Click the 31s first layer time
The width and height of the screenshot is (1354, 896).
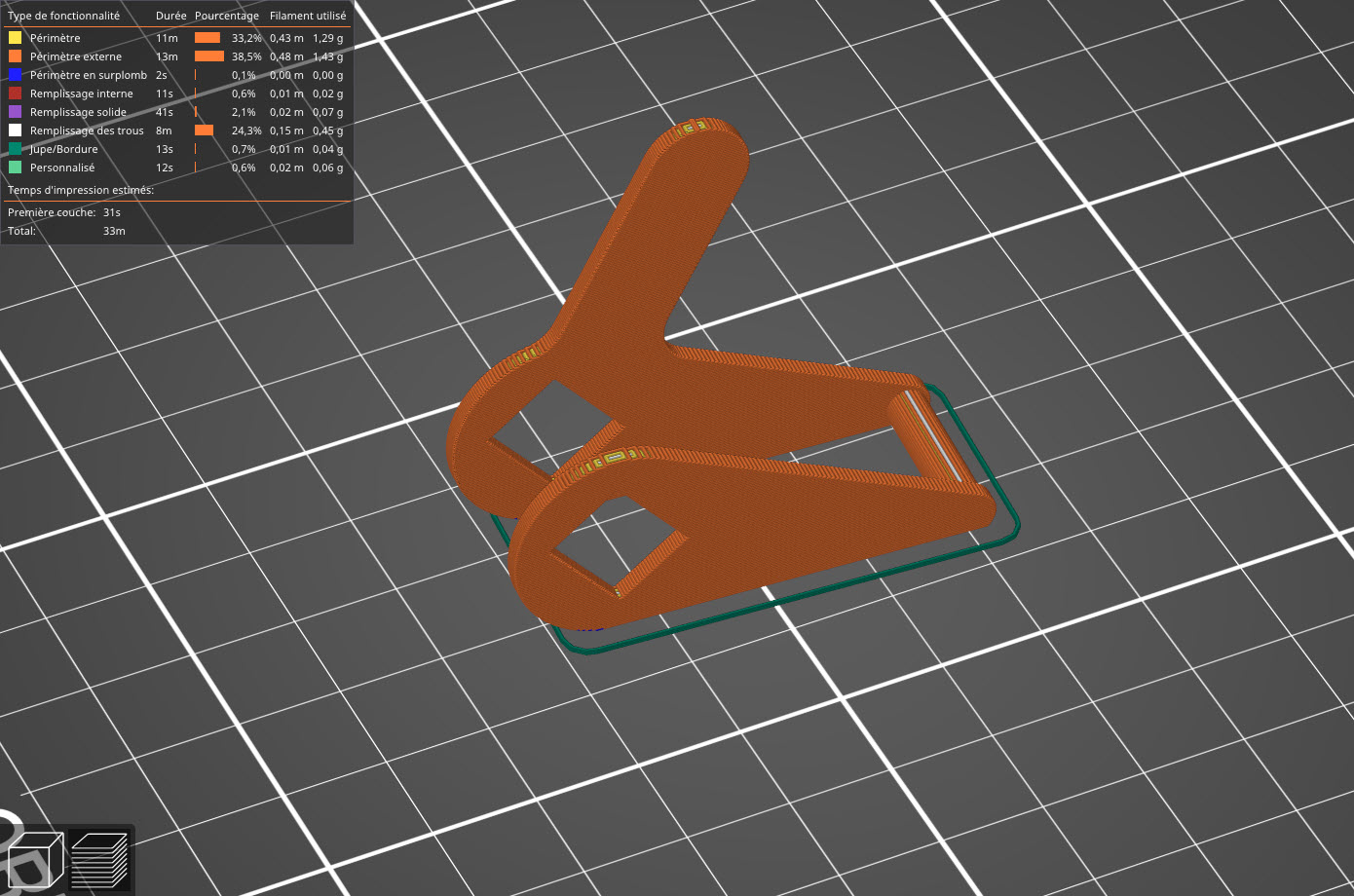pyautogui.click(x=112, y=212)
